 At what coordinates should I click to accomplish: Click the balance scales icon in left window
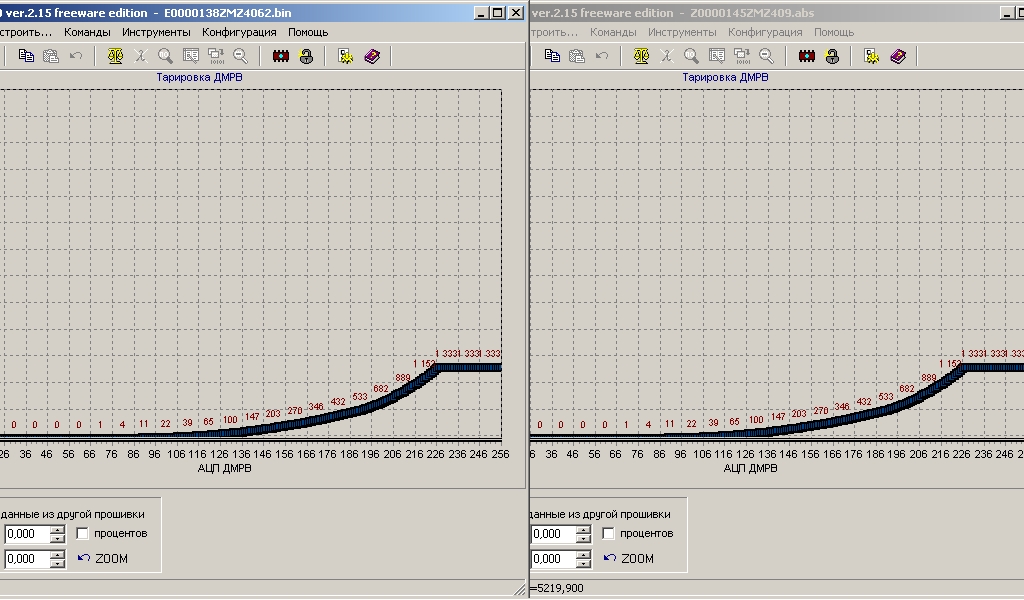tap(115, 57)
